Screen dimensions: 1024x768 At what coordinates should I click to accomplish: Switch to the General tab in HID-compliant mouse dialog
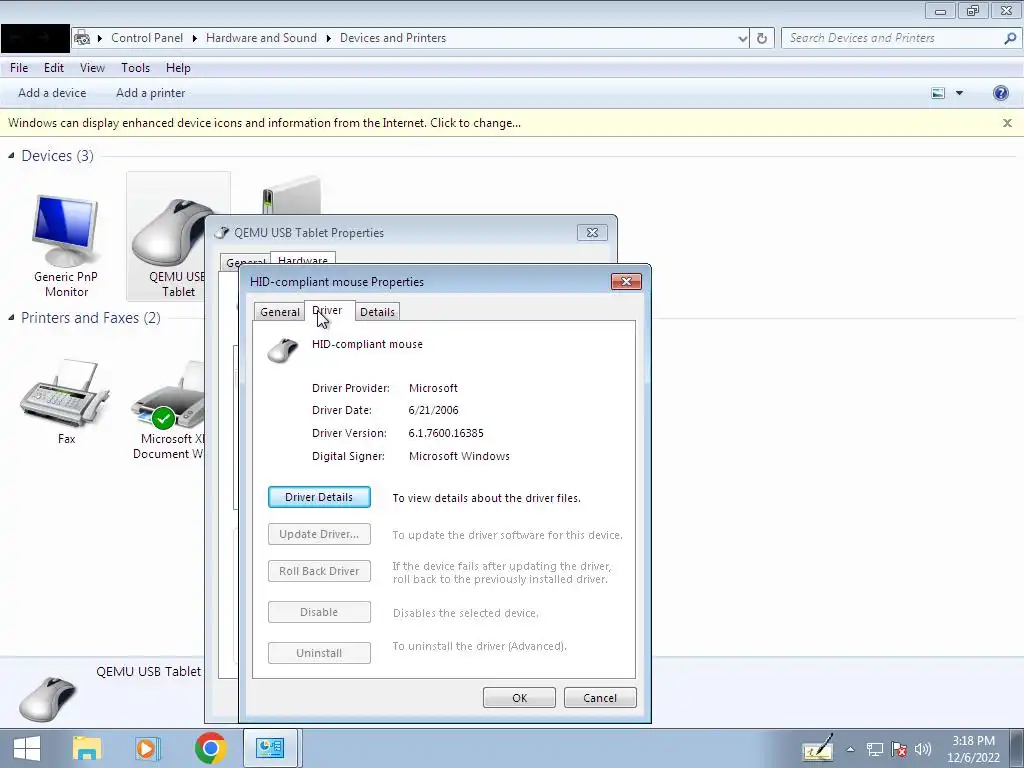point(280,312)
